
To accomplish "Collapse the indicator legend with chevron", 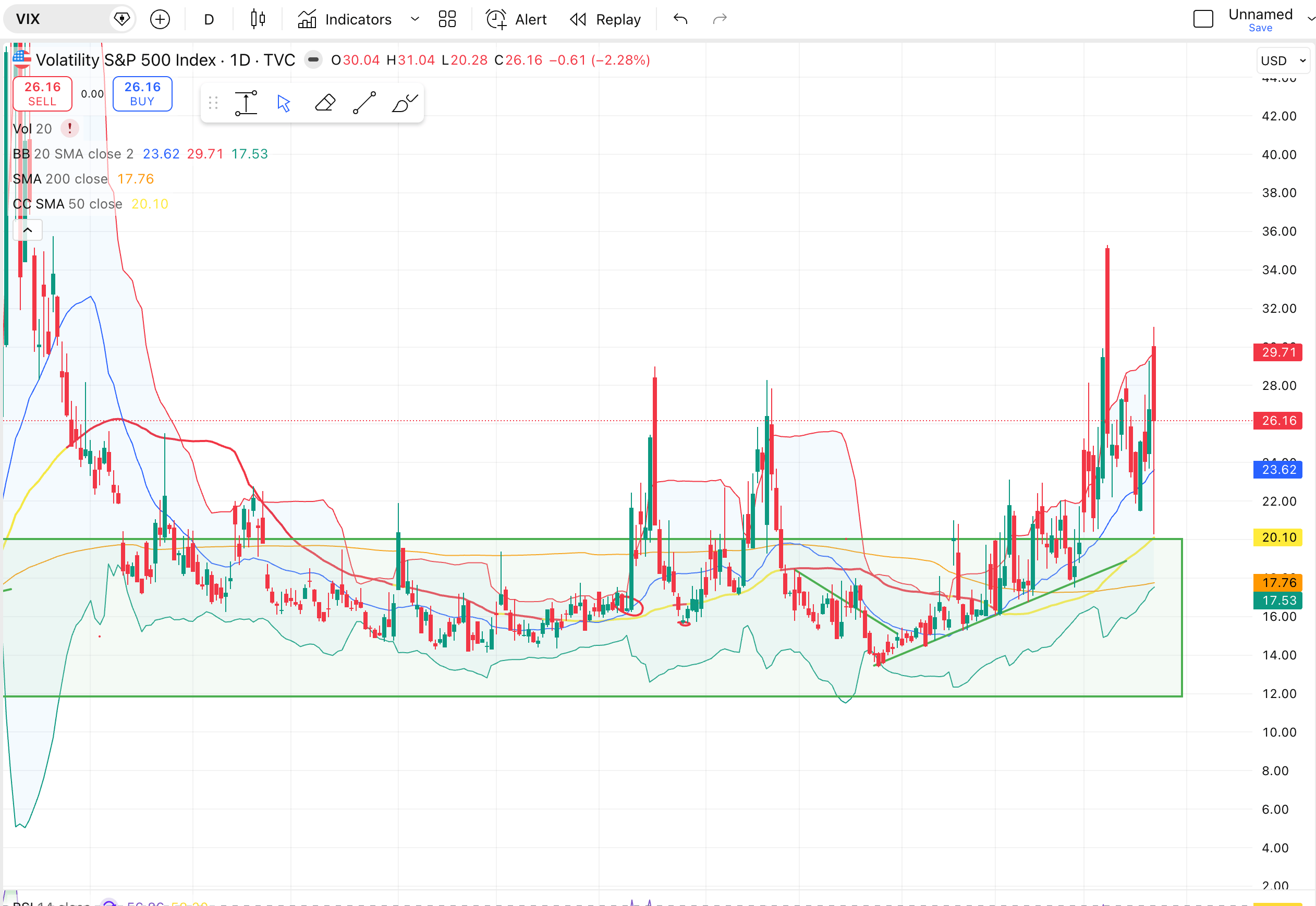I will tap(27, 230).
